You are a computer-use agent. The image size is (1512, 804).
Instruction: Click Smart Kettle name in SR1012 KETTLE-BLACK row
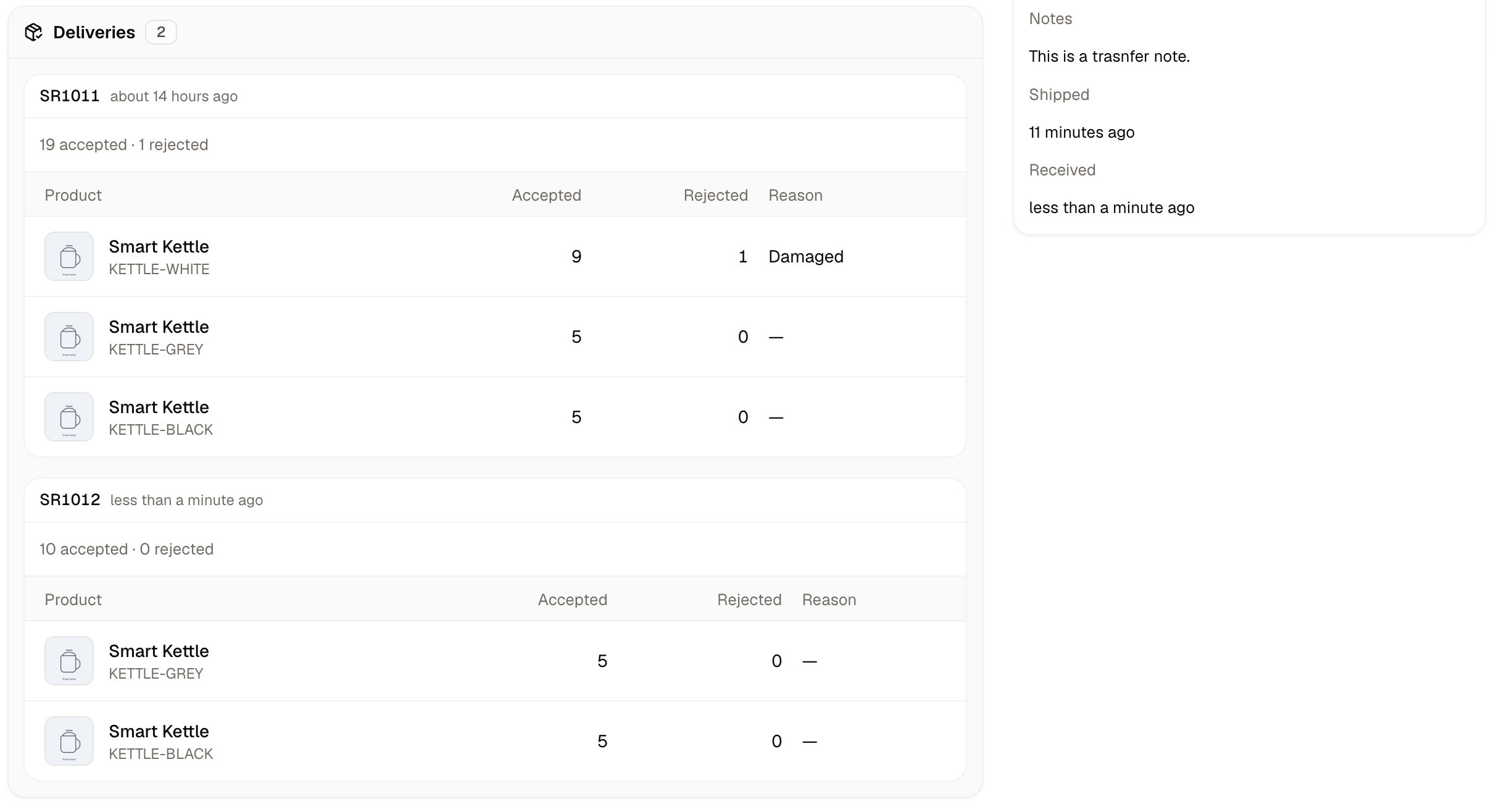tap(159, 731)
